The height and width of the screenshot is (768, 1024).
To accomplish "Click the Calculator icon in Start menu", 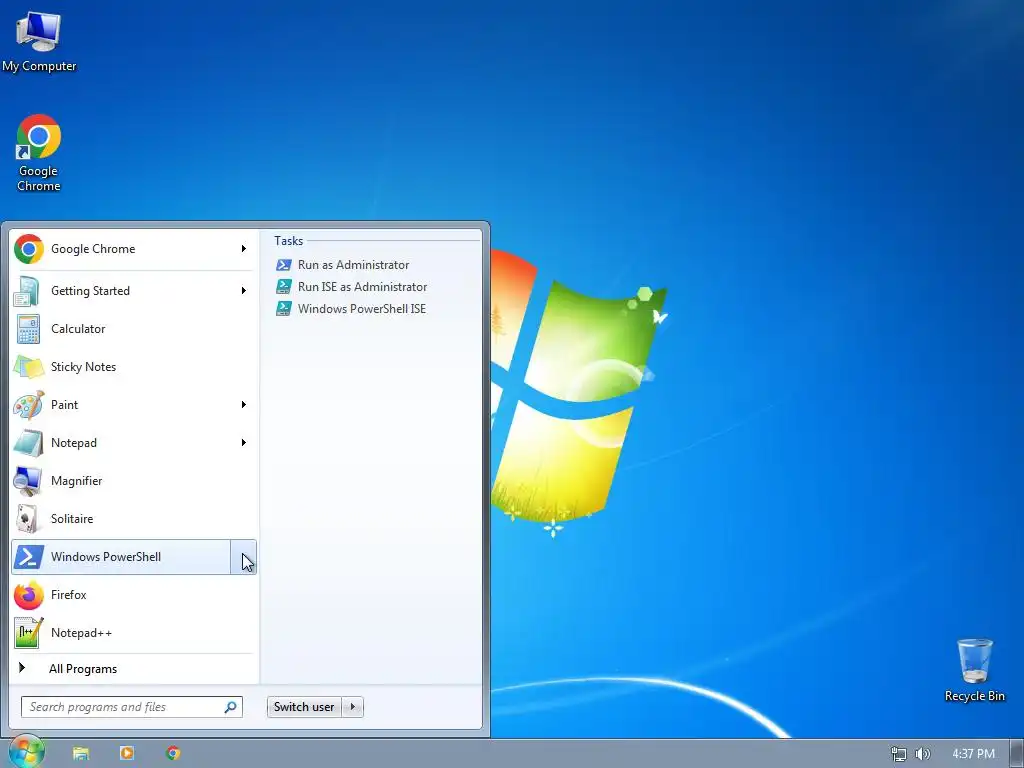I will pos(29,328).
